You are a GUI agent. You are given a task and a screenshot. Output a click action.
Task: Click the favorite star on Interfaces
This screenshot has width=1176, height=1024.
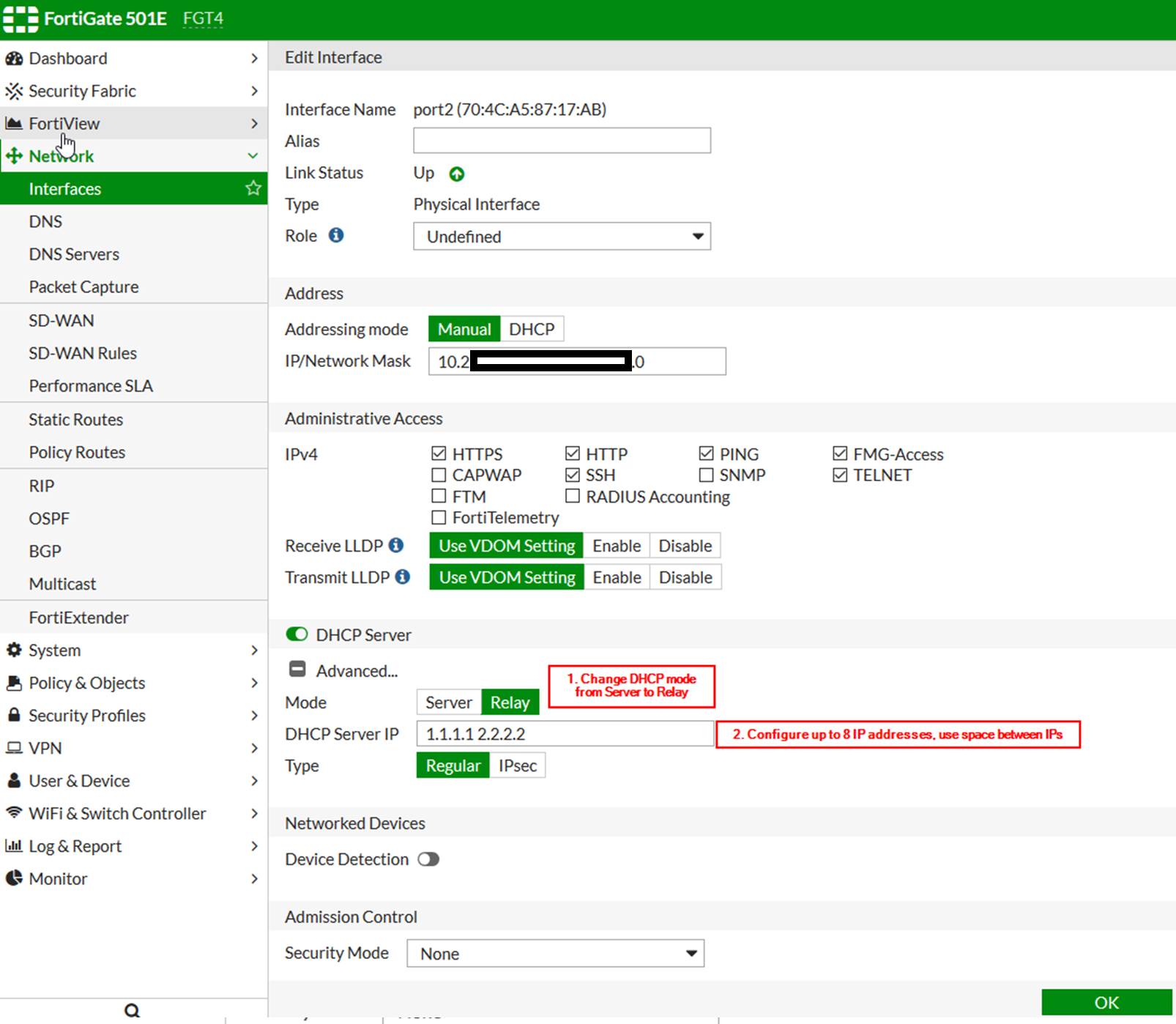(x=253, y=188)
